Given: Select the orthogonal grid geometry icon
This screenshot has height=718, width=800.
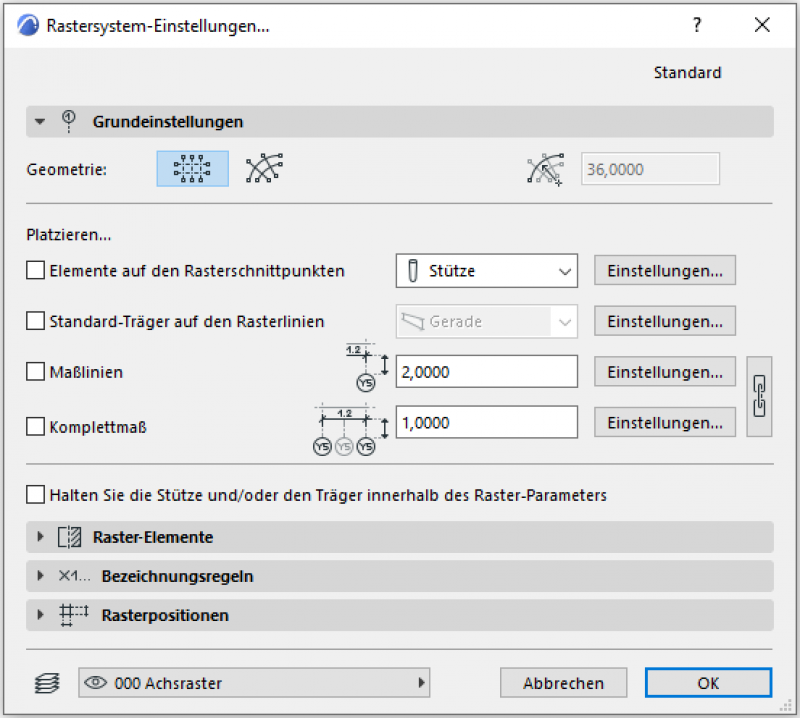Looking at the screenshot, I should click(192, 169).
